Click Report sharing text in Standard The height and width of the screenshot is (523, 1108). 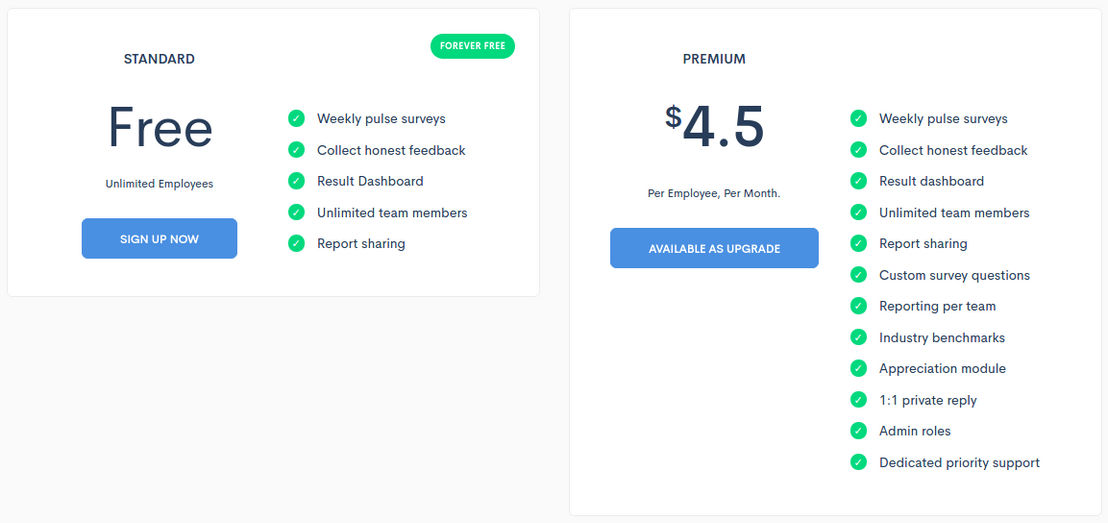click(x=360, y=243)
